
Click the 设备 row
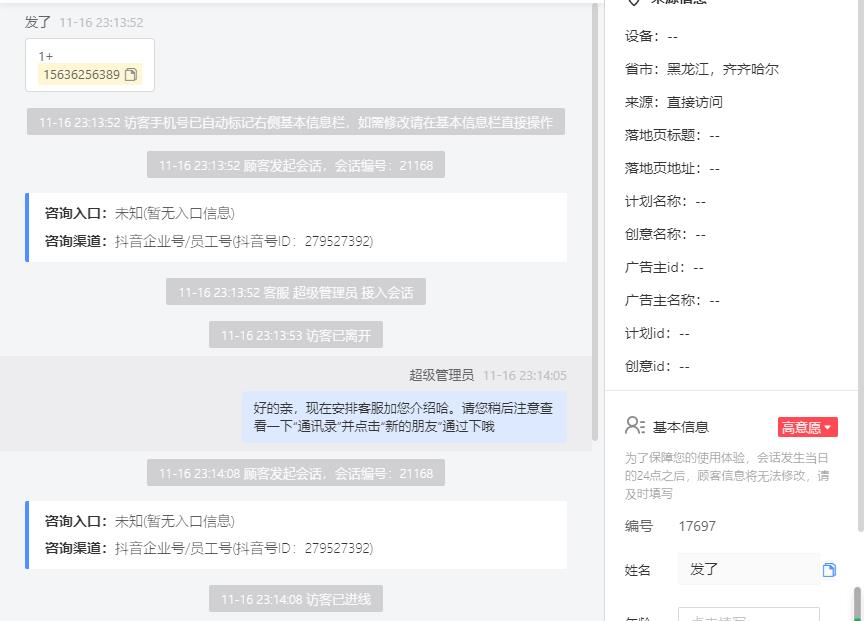(651, 36)
